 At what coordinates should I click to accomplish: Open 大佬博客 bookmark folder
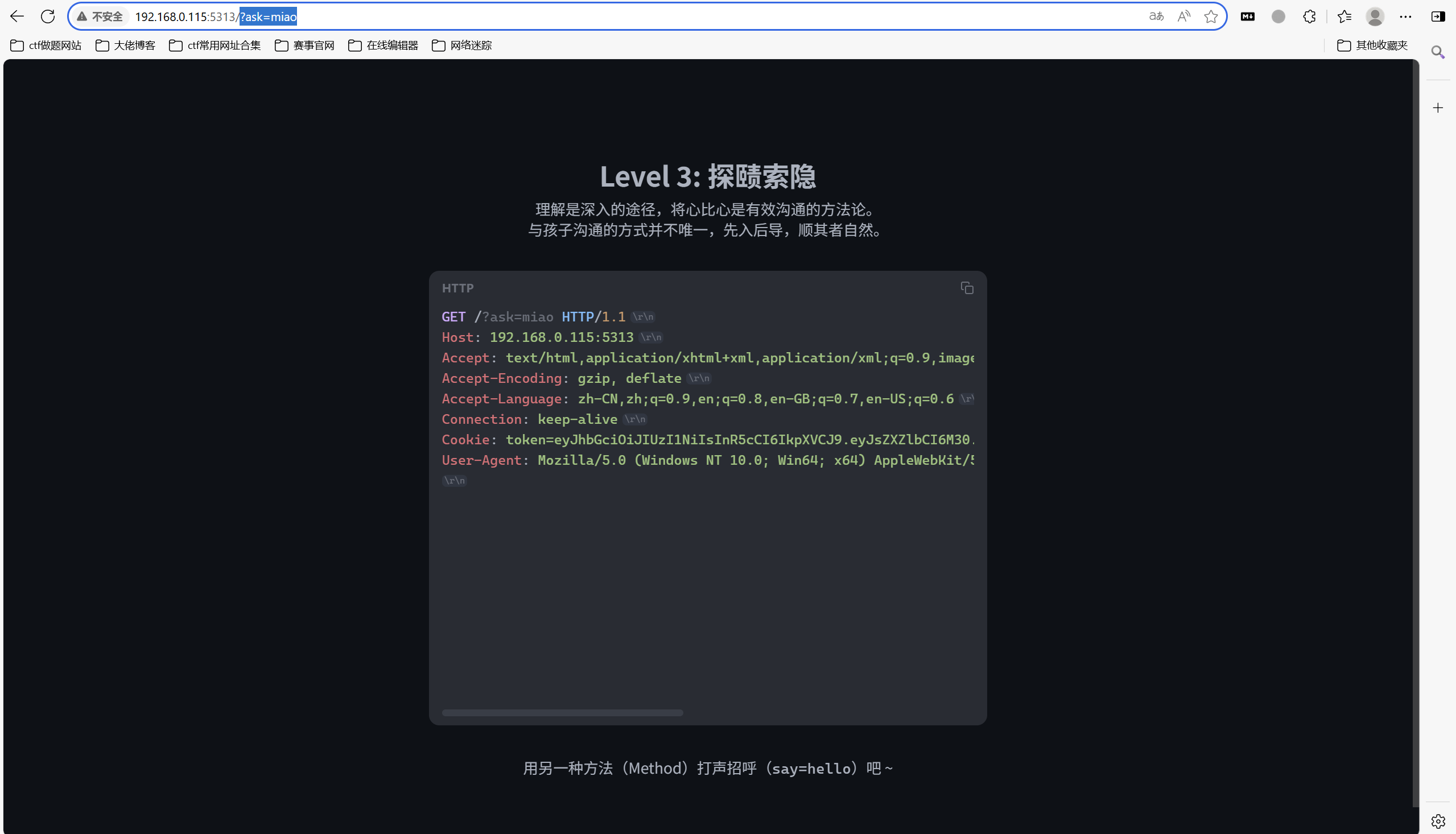pyautogui.click(x=125, y=46)
